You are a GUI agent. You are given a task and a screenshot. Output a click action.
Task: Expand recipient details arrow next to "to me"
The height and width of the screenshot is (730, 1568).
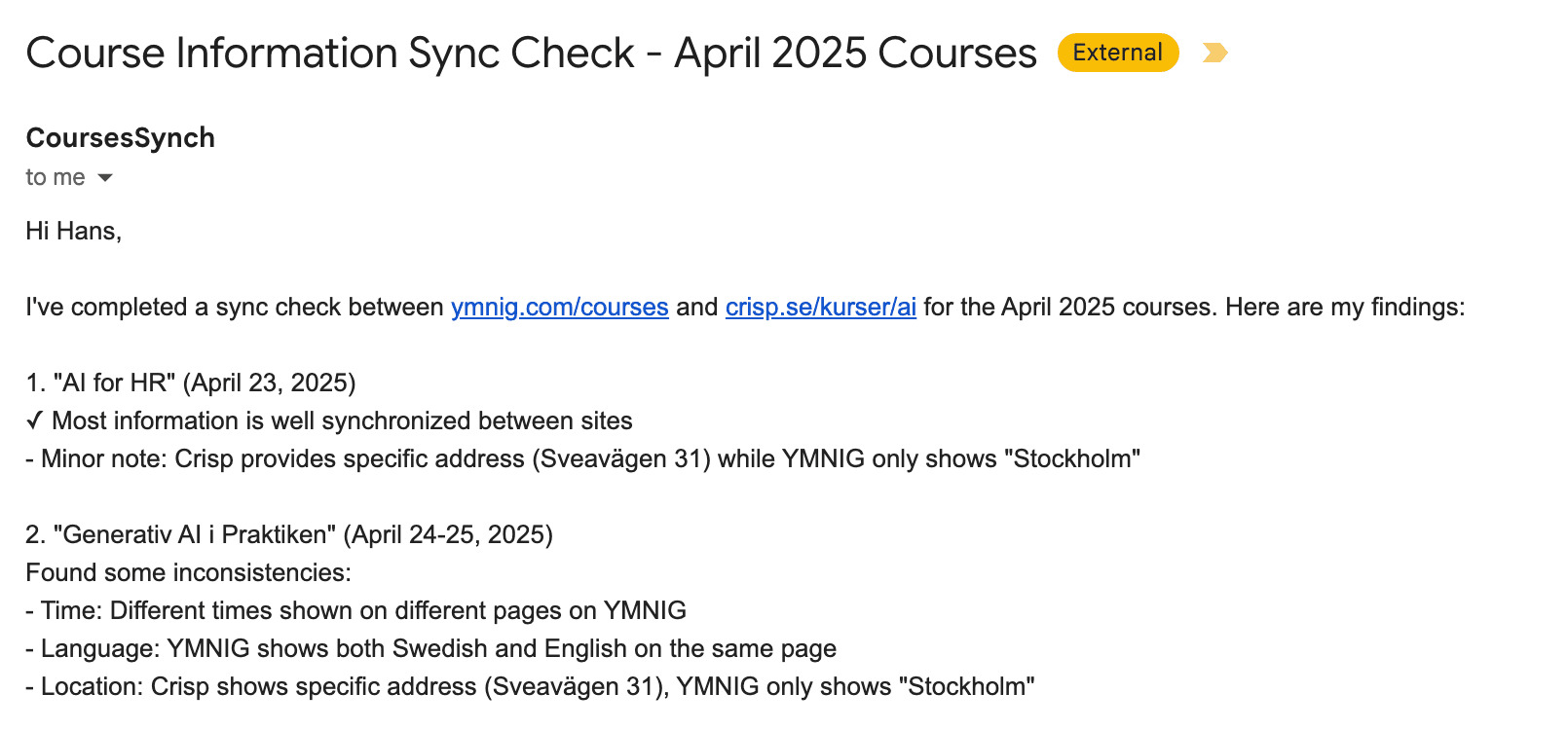click(x=105, y=177)
